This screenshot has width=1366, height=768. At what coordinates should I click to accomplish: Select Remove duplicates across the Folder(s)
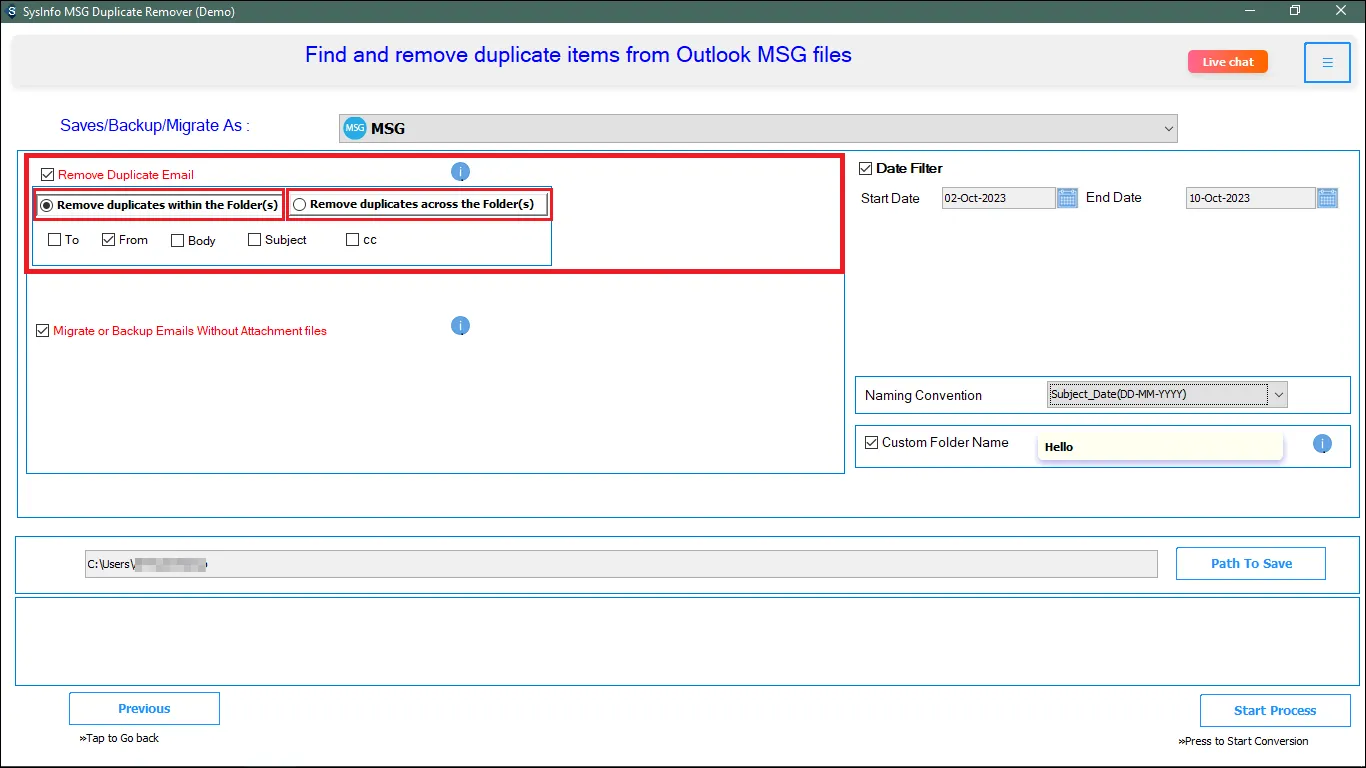[x=300, y=205]
